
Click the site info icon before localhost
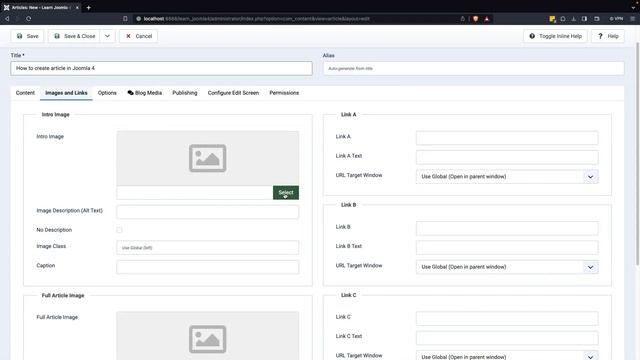[x=138, y=19]
